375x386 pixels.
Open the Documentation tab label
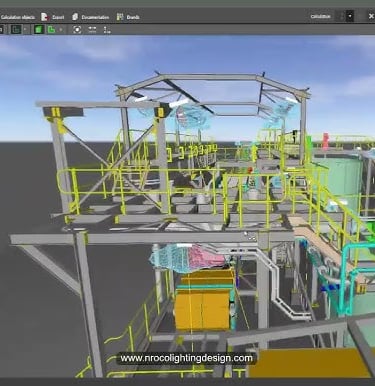point(95,17)
